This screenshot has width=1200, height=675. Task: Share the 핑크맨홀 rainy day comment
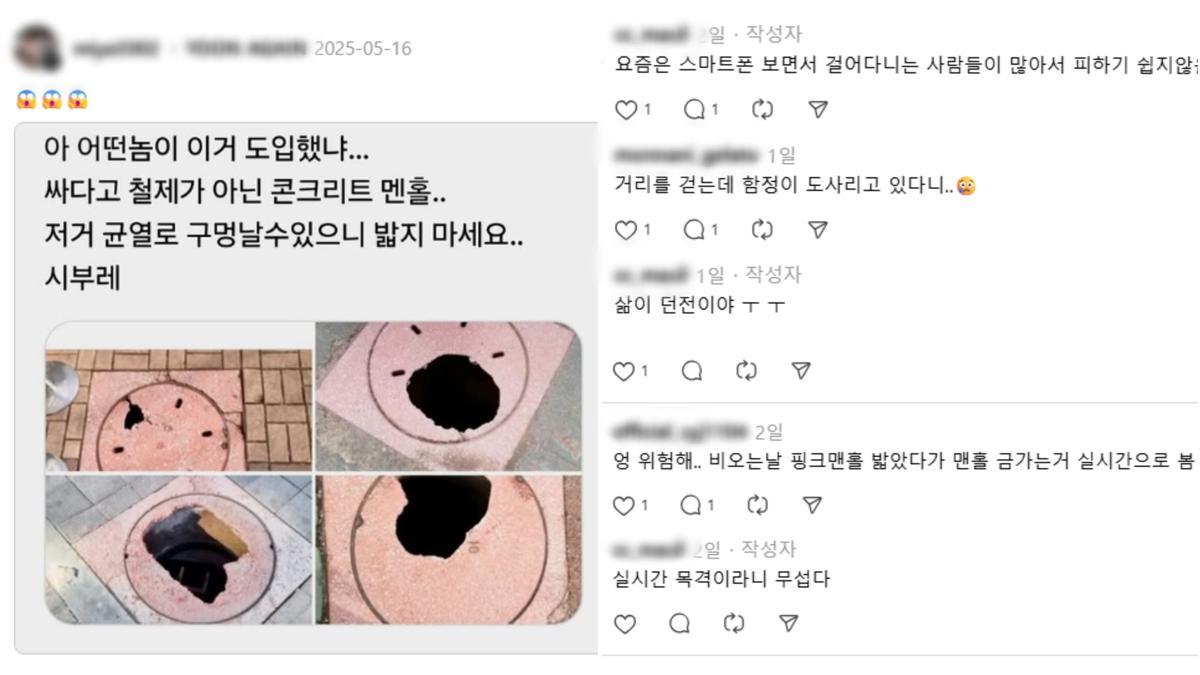click(x=813, y=505)
